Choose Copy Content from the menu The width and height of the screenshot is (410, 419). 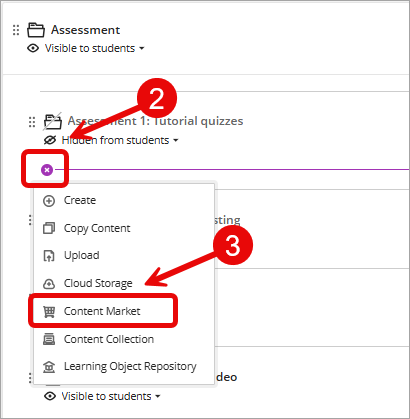tap(97, 228)
